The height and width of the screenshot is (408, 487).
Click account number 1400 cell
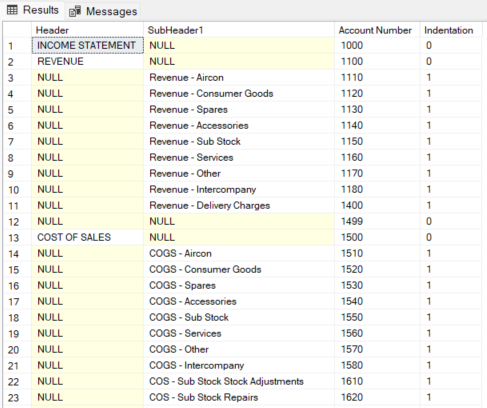click(377, 205)
